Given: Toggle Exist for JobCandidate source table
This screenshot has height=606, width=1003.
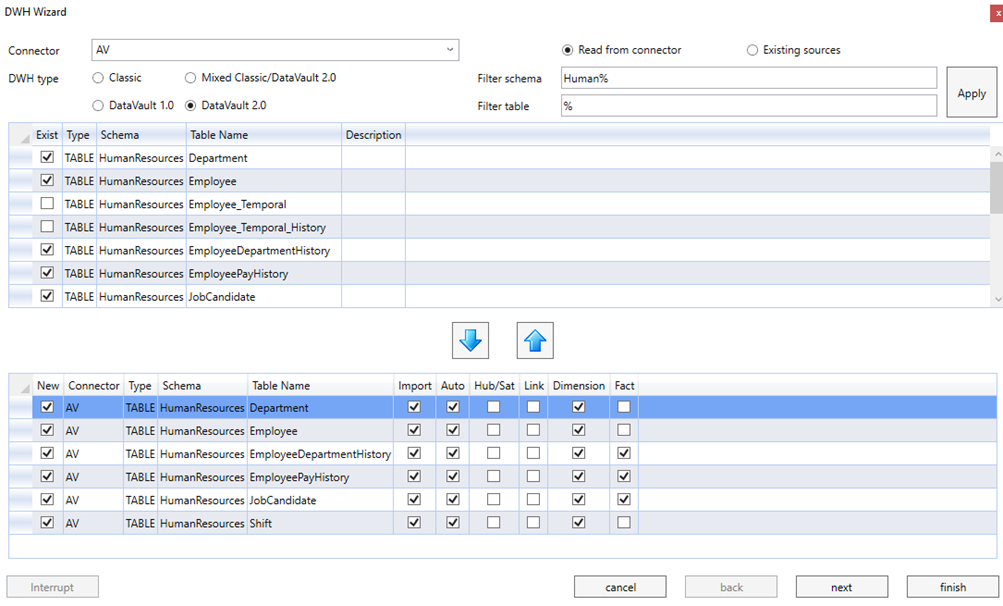Looking at the screenshot, I should (47, 296).
